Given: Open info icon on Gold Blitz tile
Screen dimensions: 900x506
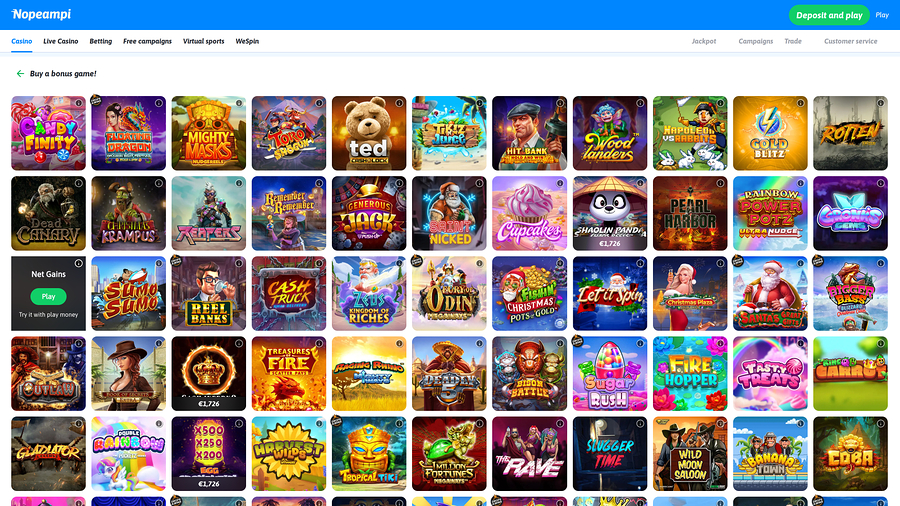Looking at the screenshot, I should (x=800, y=103).
